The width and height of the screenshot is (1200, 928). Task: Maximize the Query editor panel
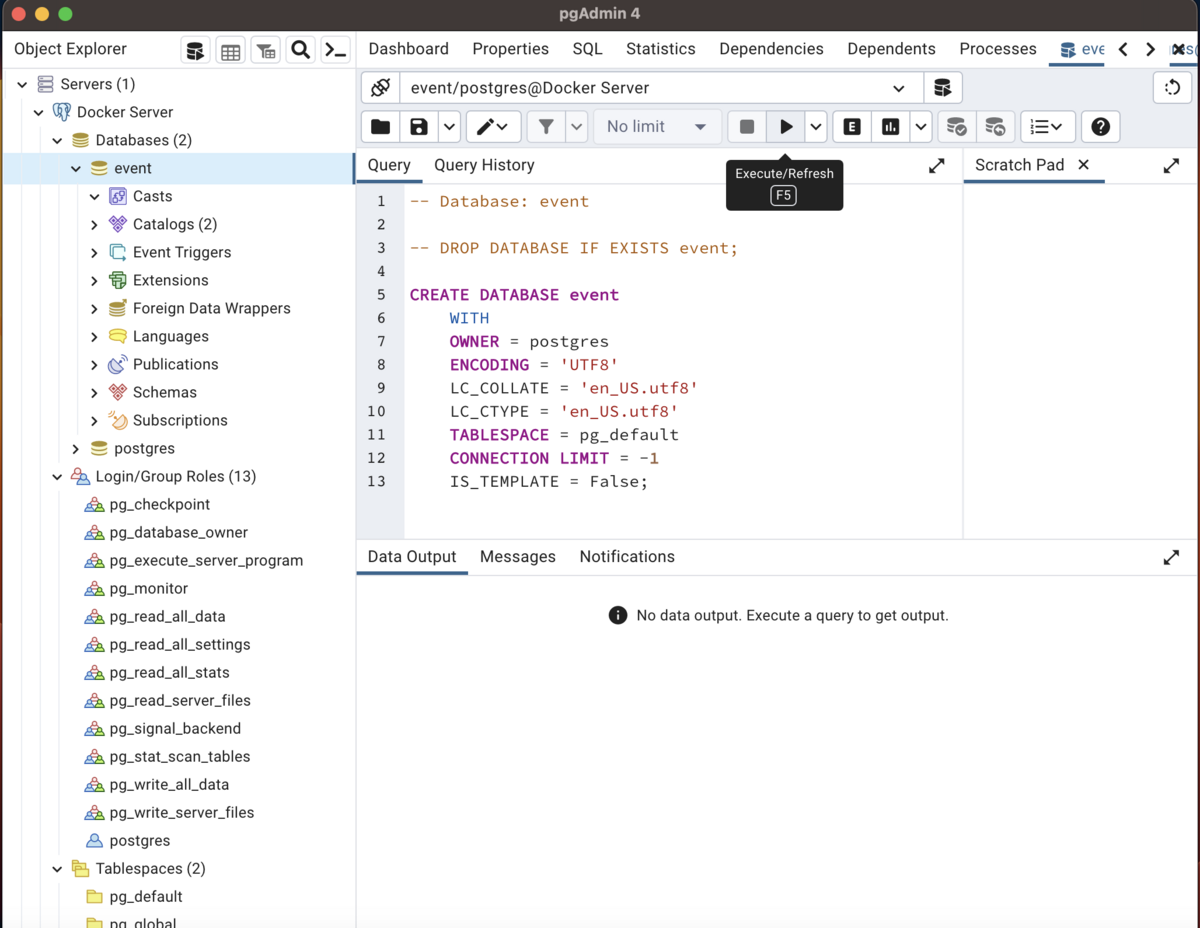[x=937, y=166]
